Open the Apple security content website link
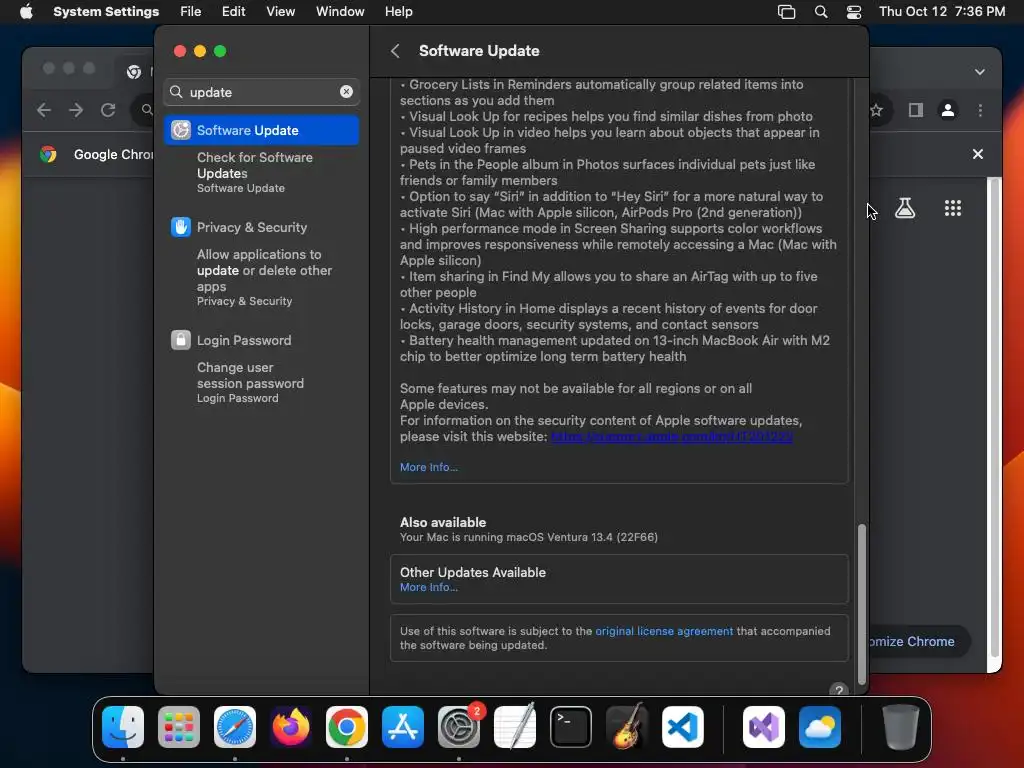The width and height of the screenshot is (1024, 768). coord(671,436)
